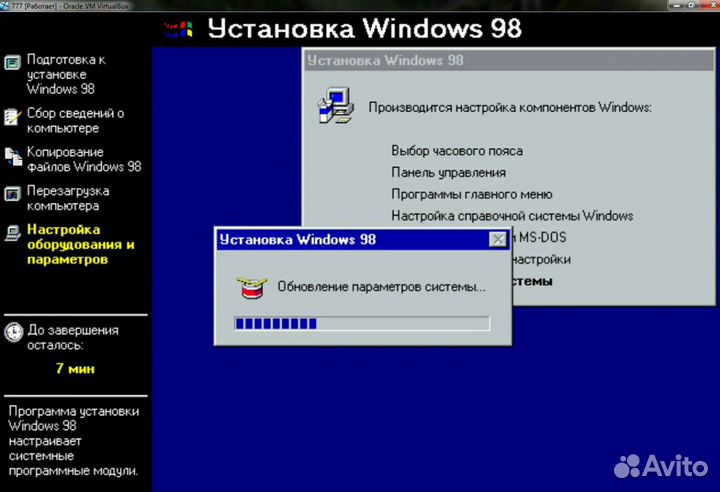
Task: Click the computer icon beside Настройка оборудования
Action: [x=13, y=232]
